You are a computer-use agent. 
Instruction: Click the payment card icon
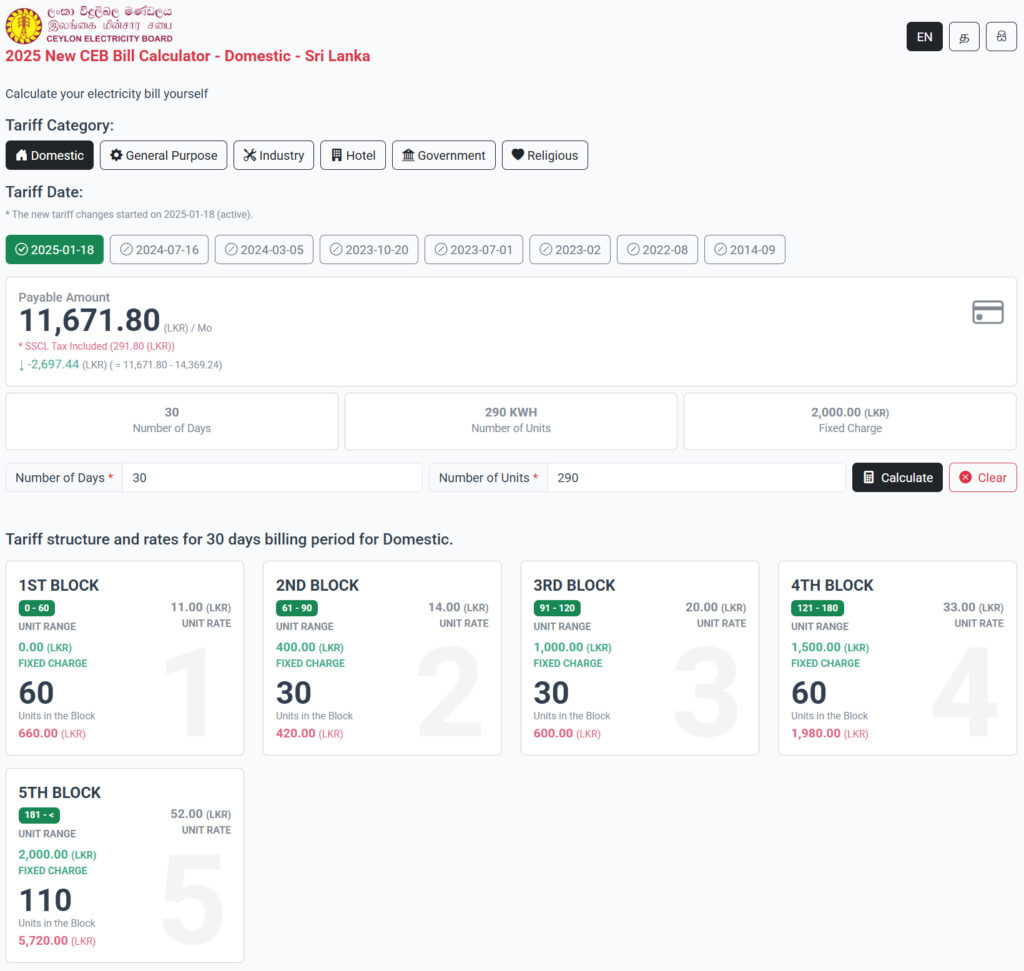pyautogui.click(x=987, y=312)
